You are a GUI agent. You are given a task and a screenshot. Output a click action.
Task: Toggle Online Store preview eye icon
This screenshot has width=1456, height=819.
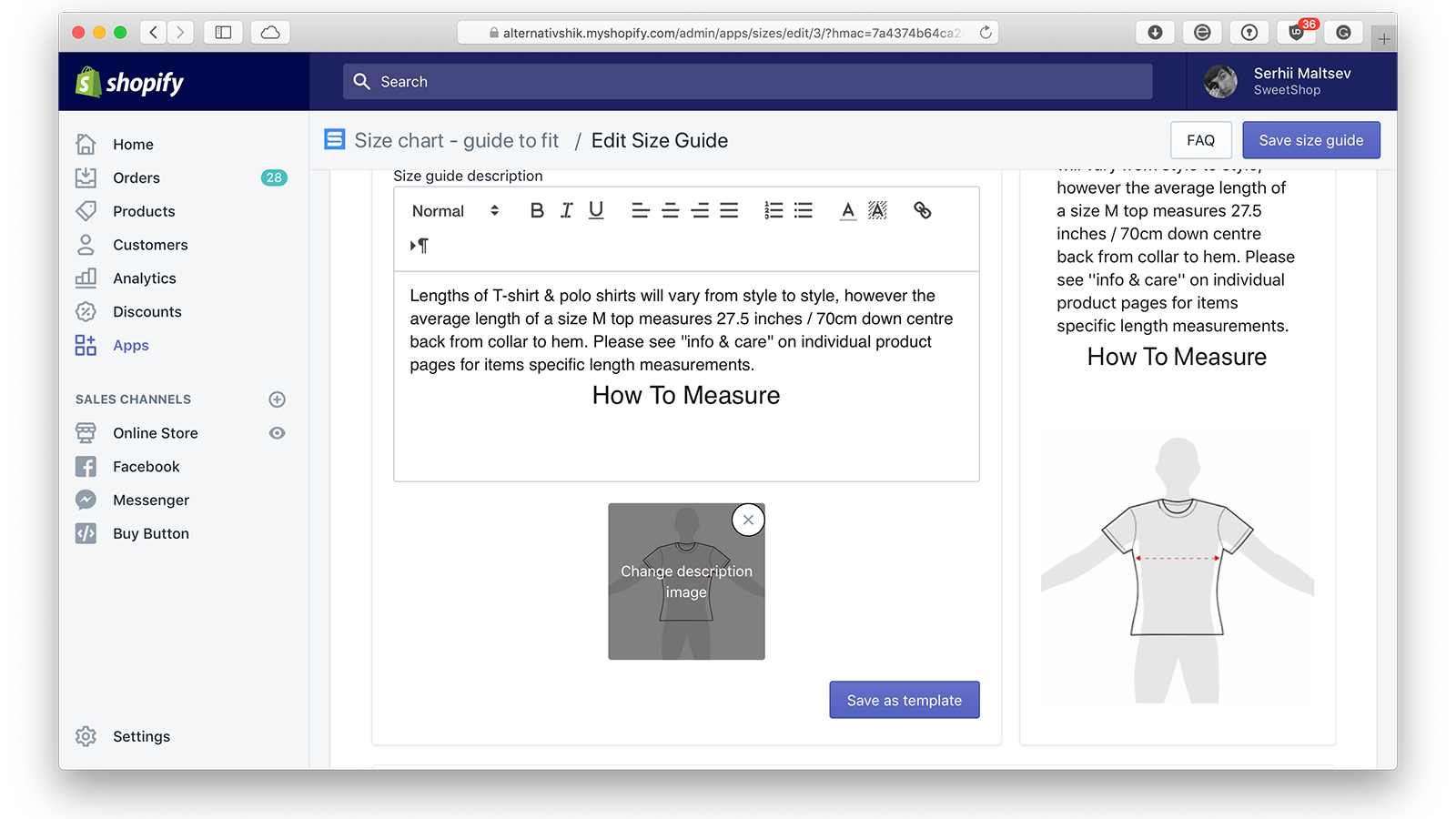tap(278, 433)
